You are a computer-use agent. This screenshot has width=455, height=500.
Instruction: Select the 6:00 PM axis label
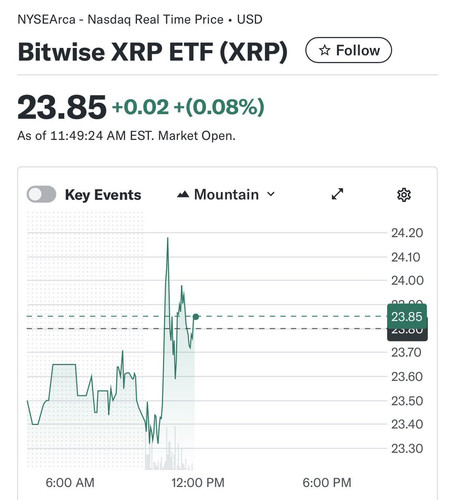[x=327, y=482]
